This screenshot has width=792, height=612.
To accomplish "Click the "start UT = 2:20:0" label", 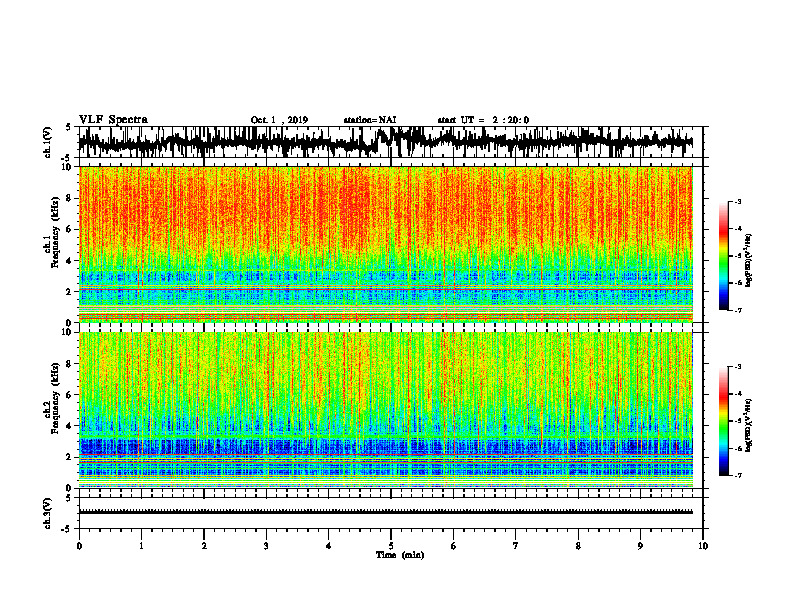I will 483,120.
